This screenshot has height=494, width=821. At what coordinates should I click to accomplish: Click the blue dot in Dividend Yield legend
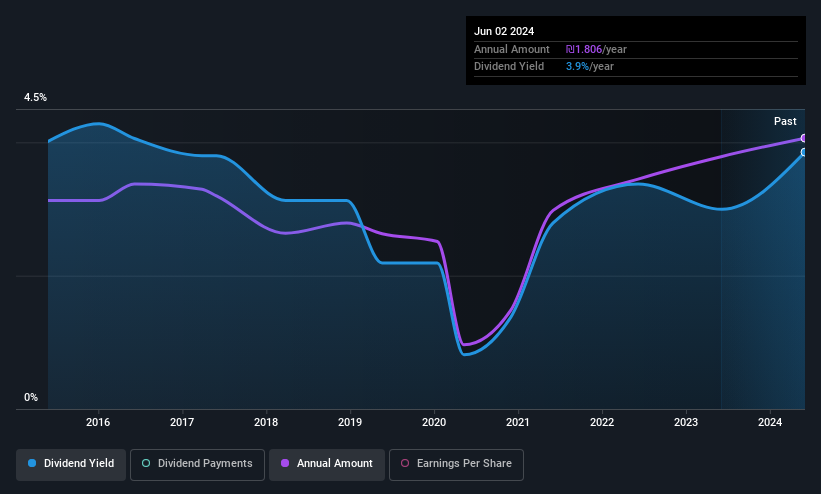(32, 463)
